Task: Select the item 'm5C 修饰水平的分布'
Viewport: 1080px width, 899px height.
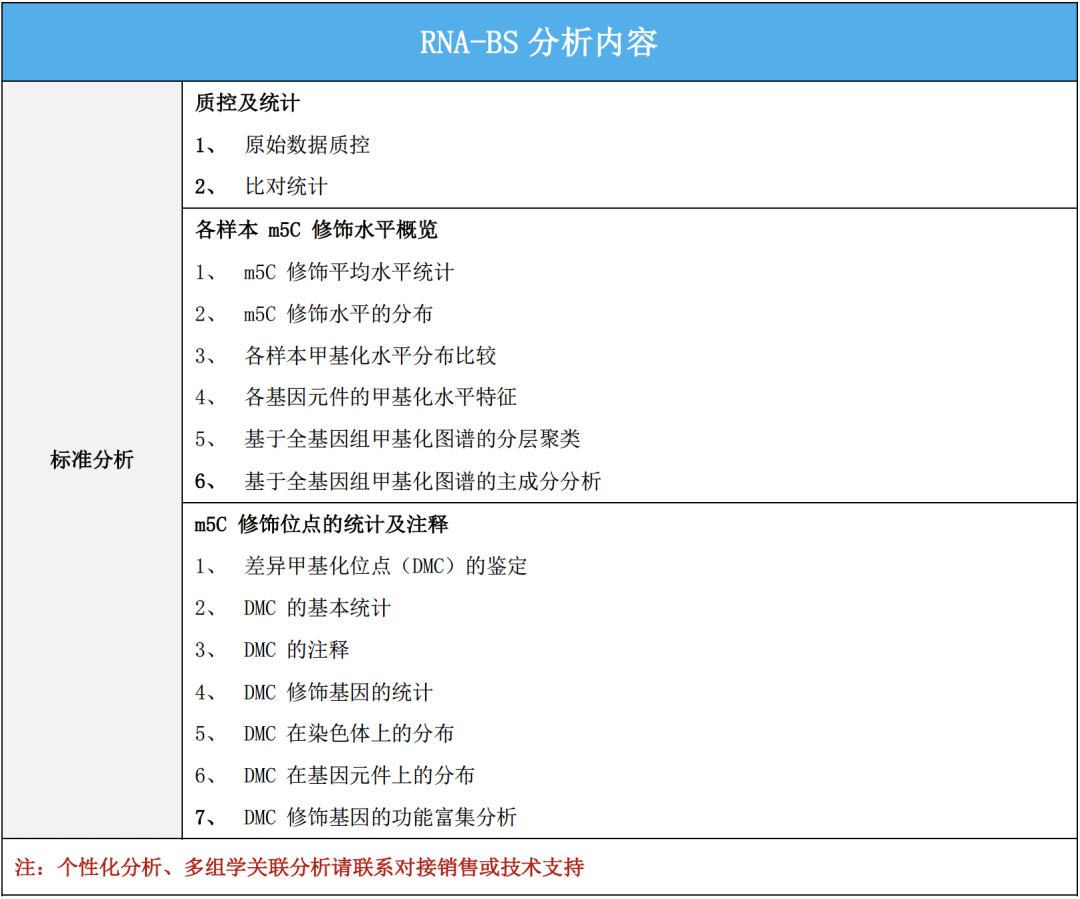Action: 338,314
